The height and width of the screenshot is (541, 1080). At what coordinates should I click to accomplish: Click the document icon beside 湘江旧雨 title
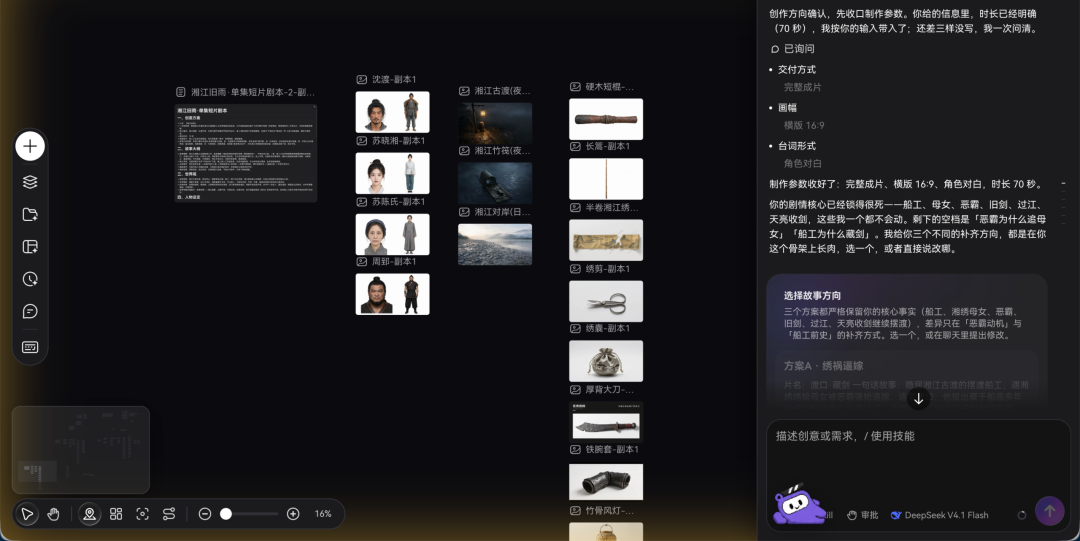click(x=180, y=92)
